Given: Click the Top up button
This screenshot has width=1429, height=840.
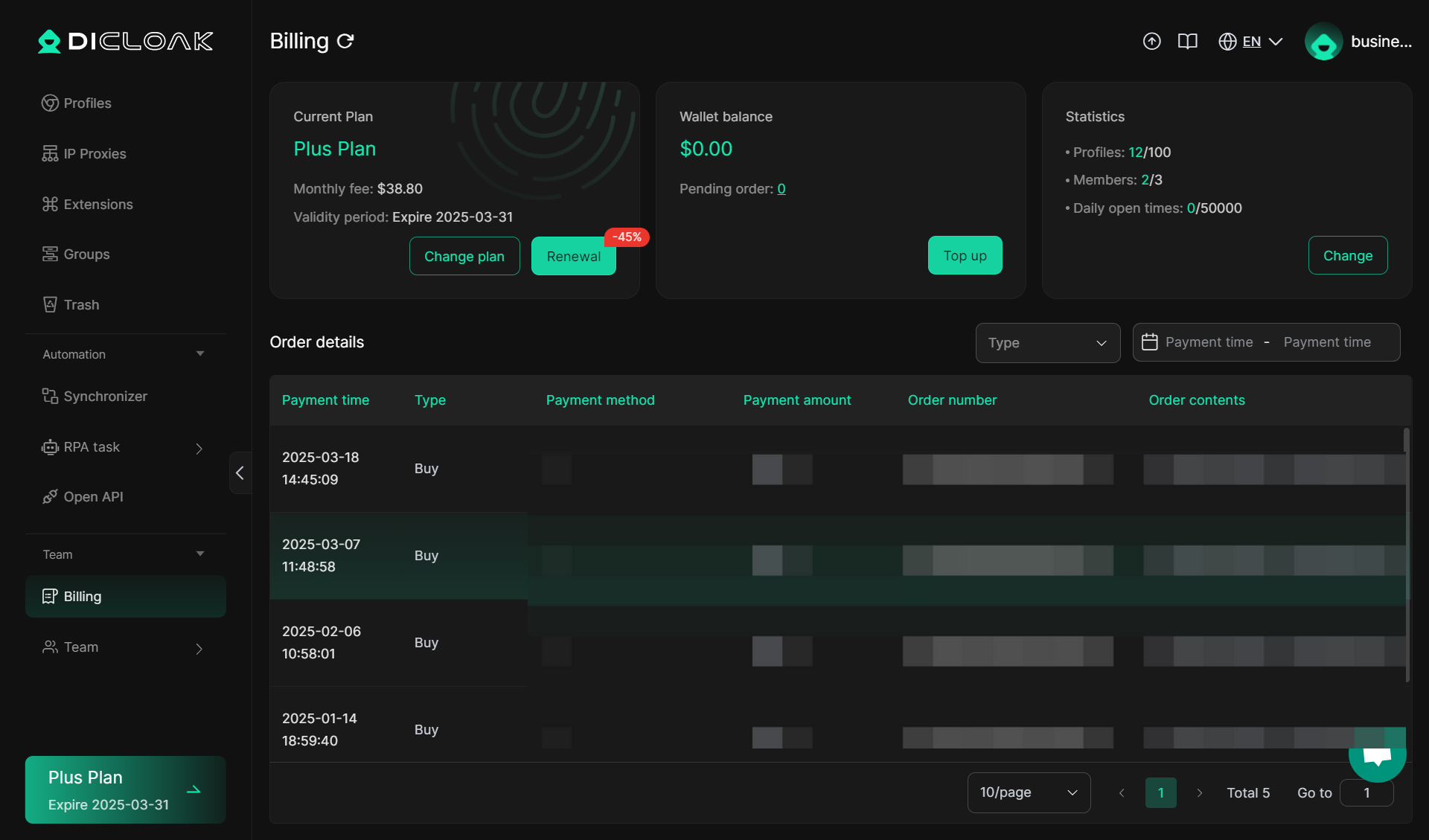Looking at the screenshot, I should pos(965,256).
